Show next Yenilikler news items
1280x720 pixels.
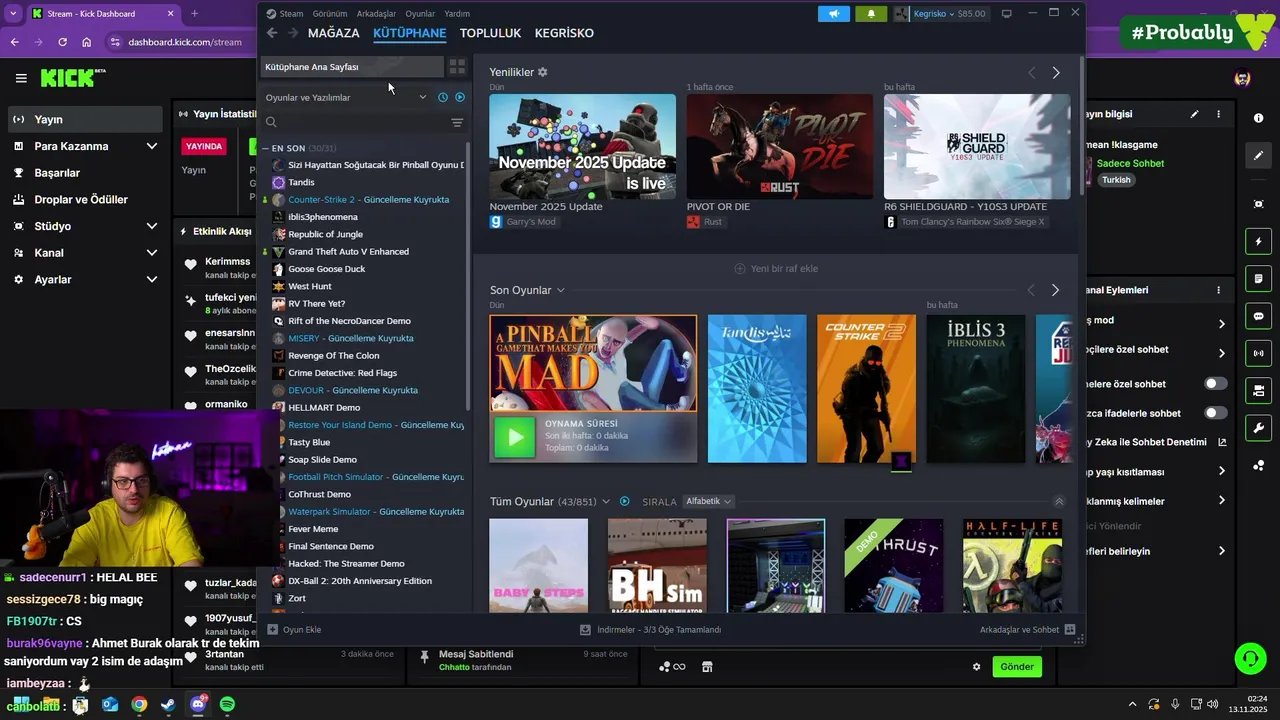tap(1056, 73)
